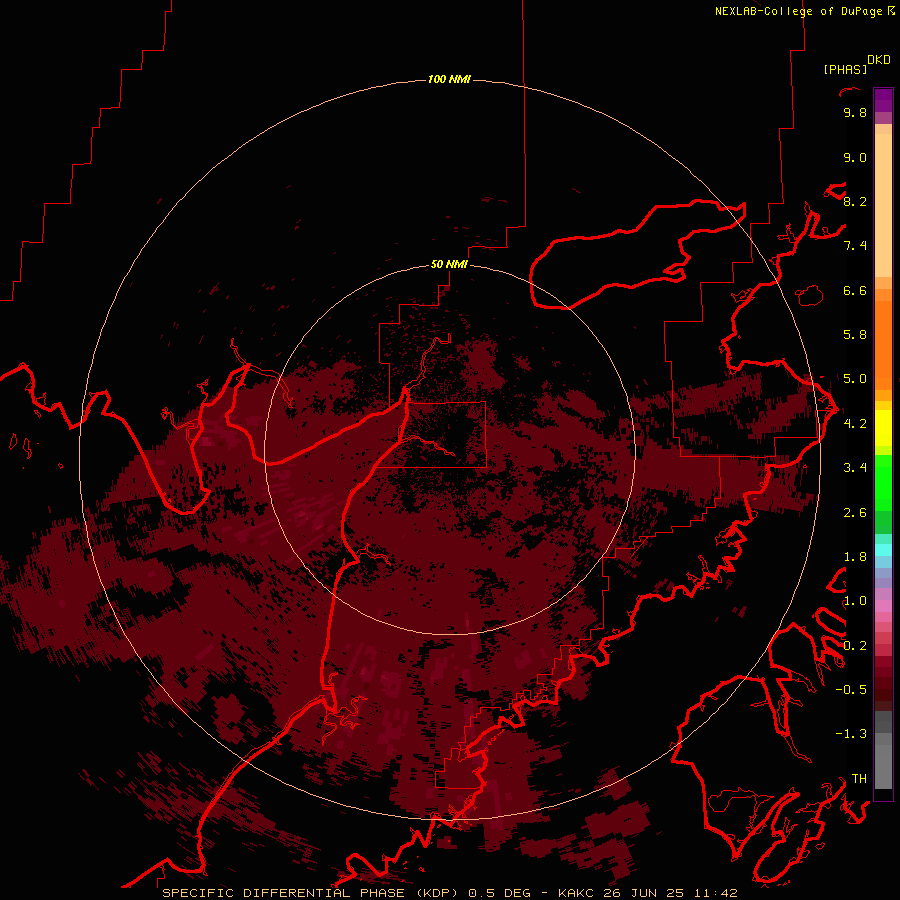
Task: Click the 4.2 value on the scale
Action: [x=855, y=424]
